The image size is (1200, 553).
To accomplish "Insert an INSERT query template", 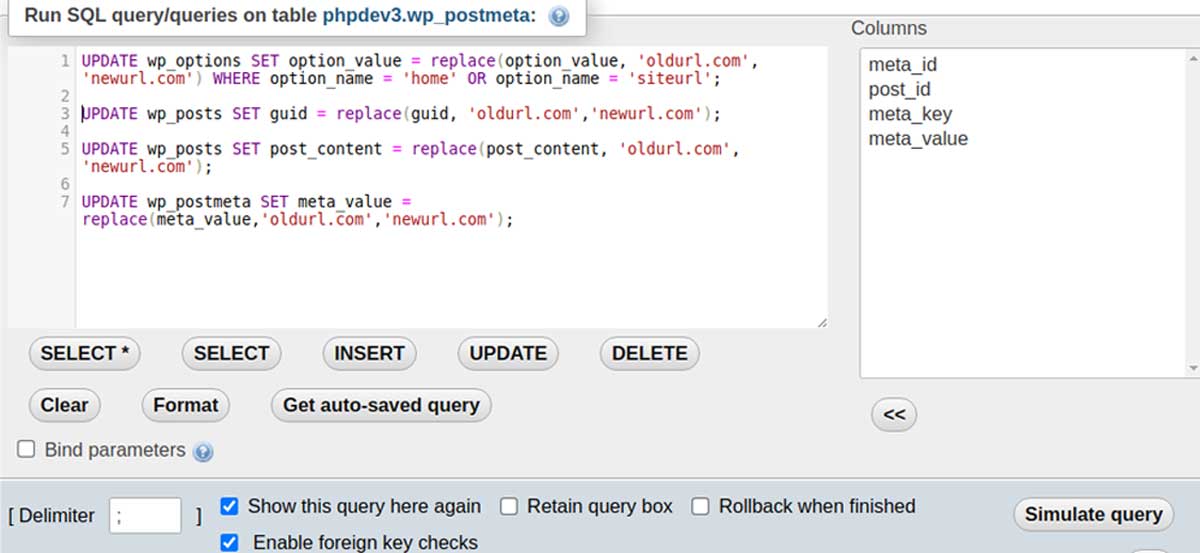I will pos(369,353).
